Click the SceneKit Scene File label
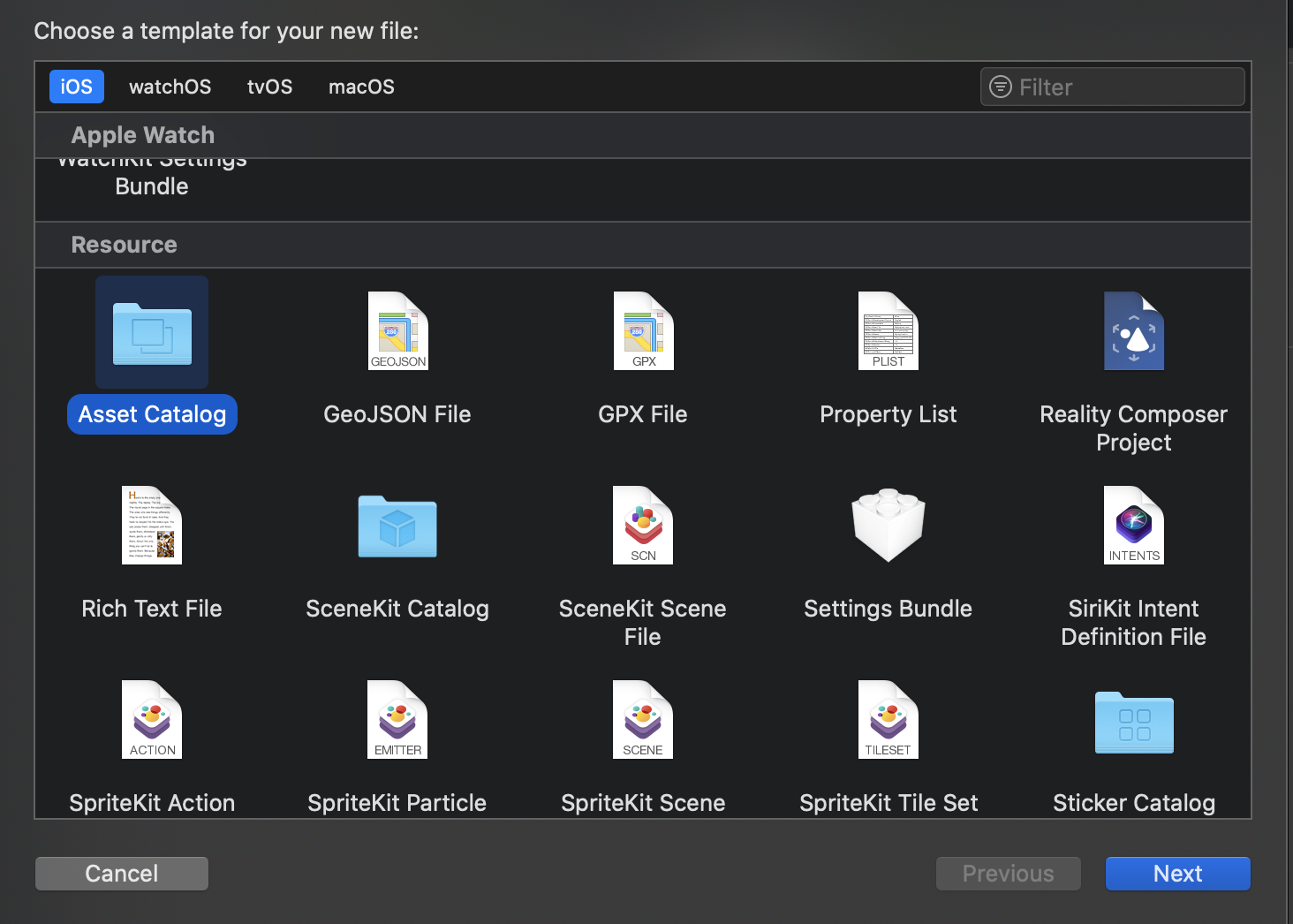 pyautogui.click(x=643, y=623)
